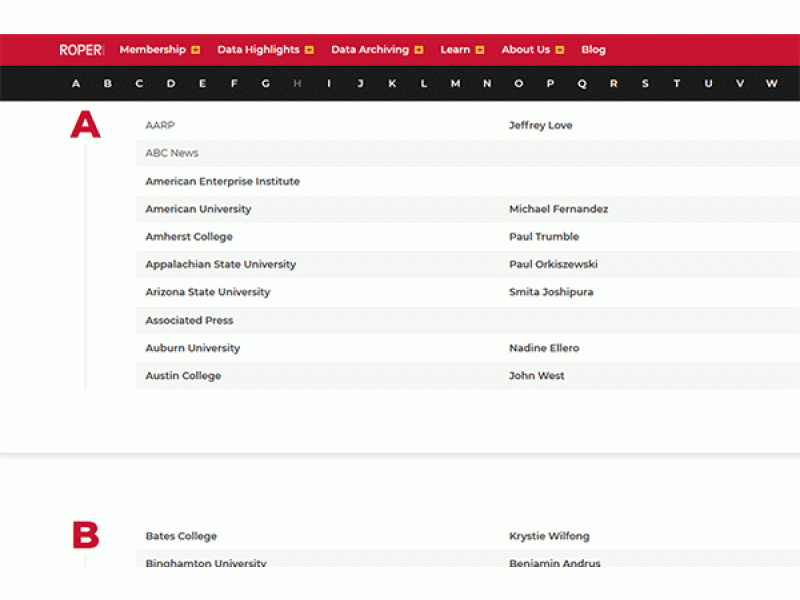
Task: Click the large red A section heading
Action: click(85, 126)
